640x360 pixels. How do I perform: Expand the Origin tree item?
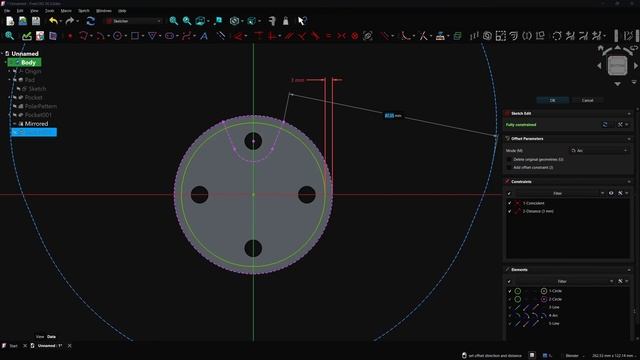[9, 71]
